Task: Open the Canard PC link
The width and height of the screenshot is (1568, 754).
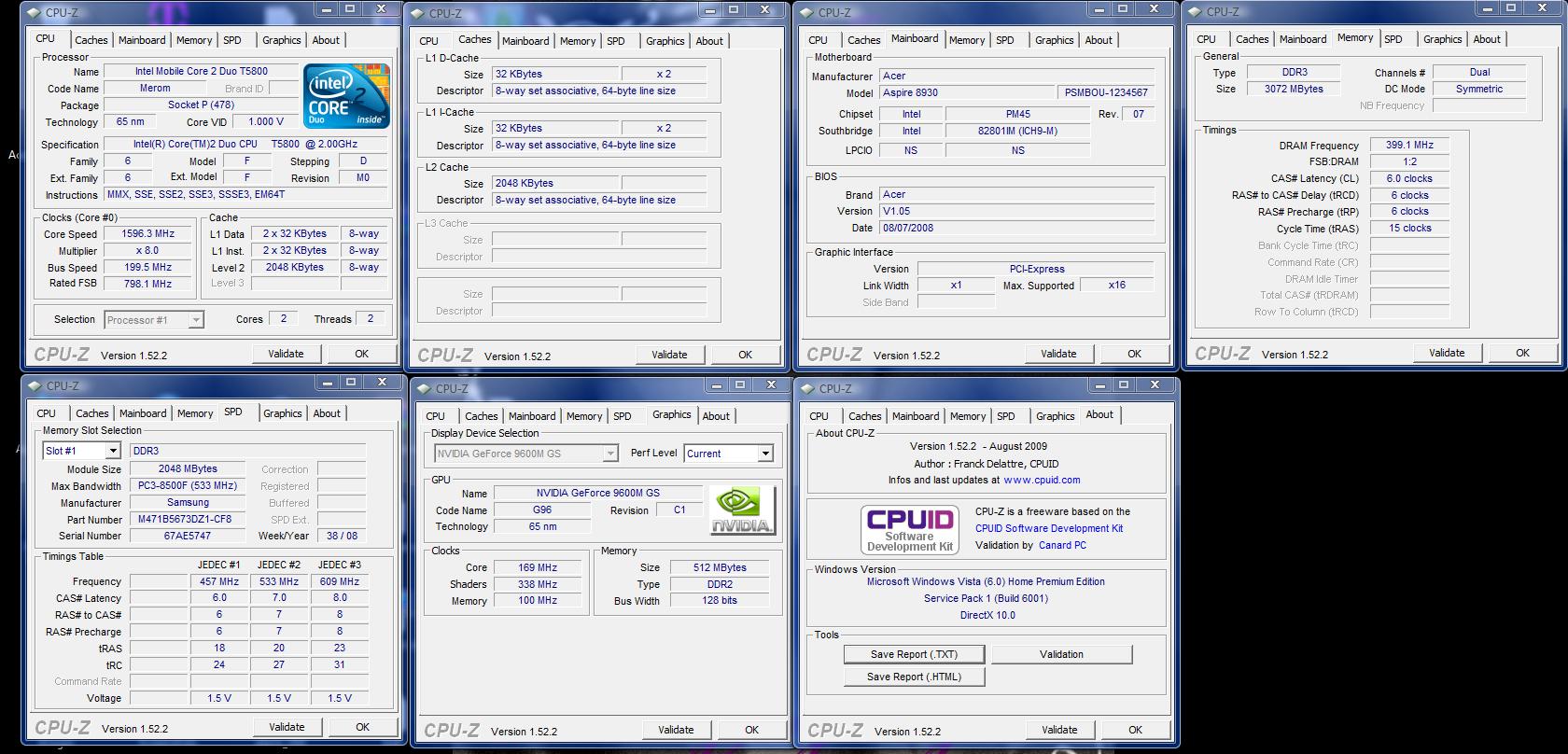Action: point(1062,545)
